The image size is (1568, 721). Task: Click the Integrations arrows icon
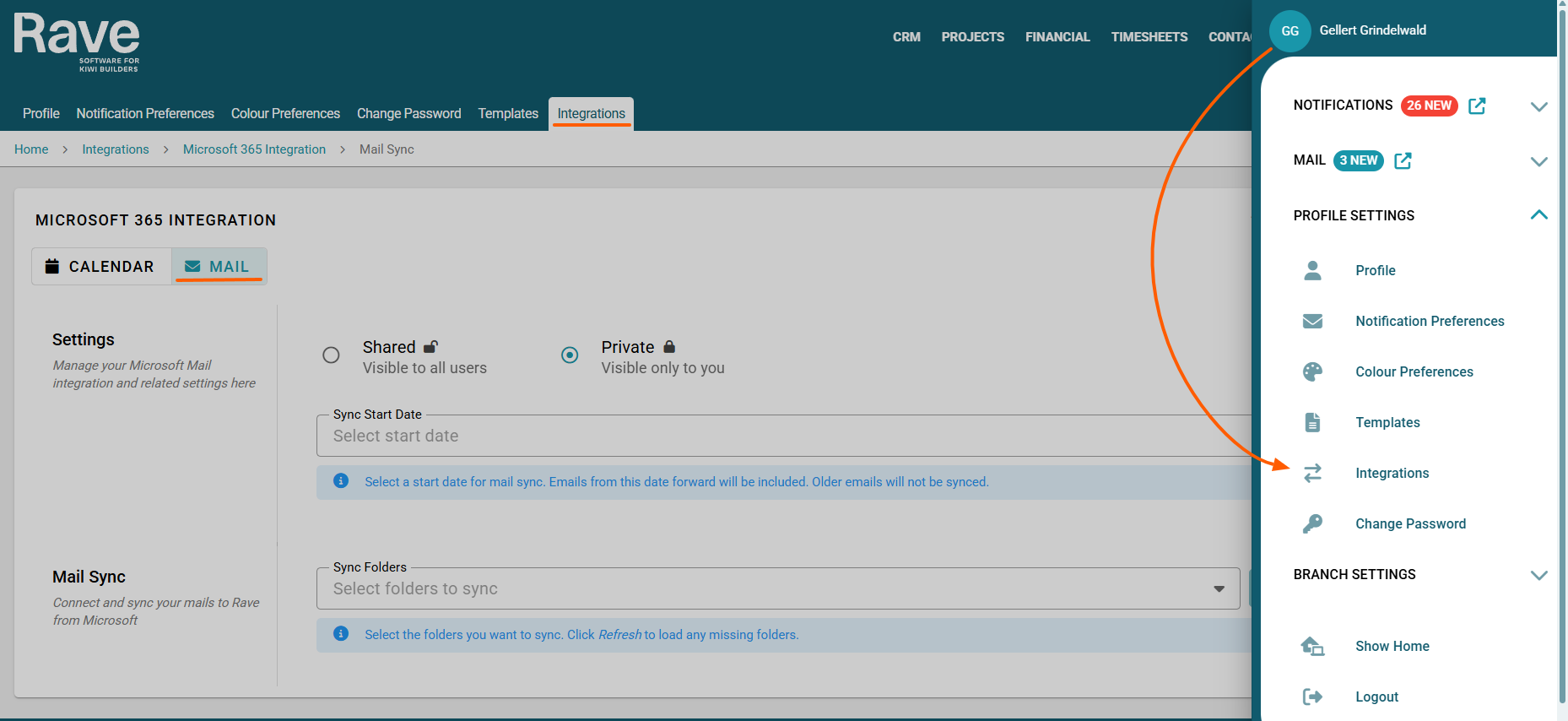tap(1312, 473)
